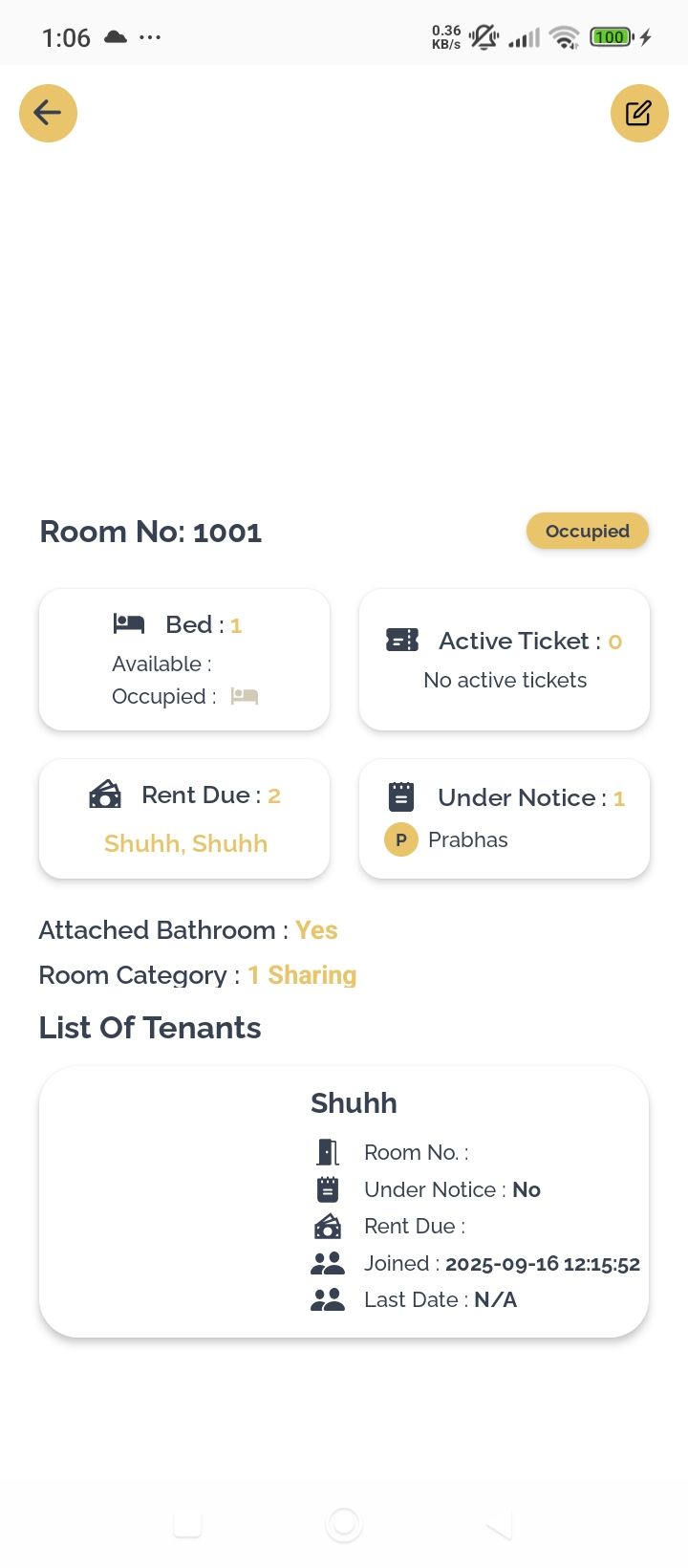The image size is (688, 1568).
Task: Tap the ticket icon in Active Ticket card
Action: [x=402, y=641]
